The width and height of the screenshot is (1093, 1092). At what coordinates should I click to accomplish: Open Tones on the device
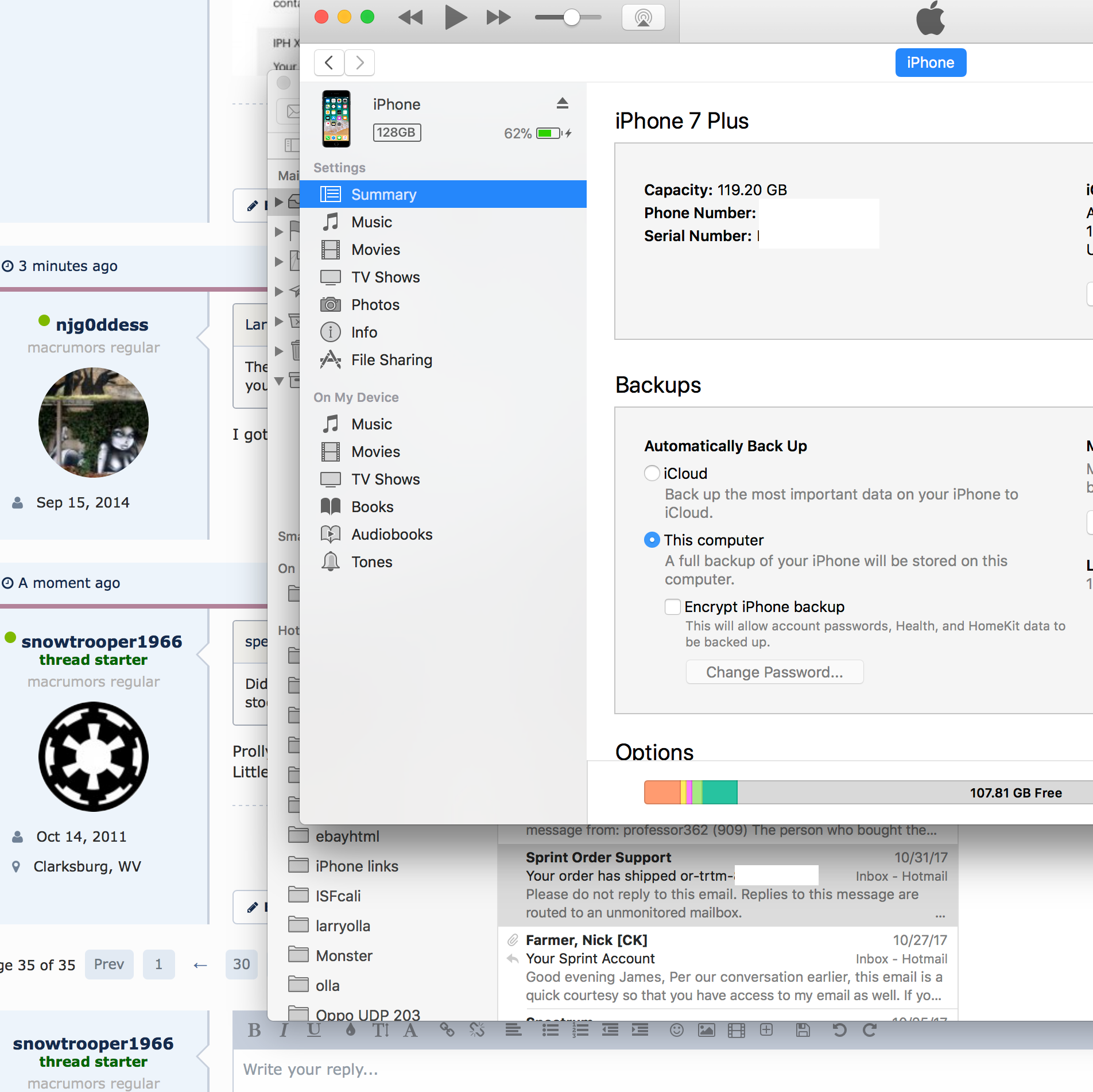(x=443, y=562)
